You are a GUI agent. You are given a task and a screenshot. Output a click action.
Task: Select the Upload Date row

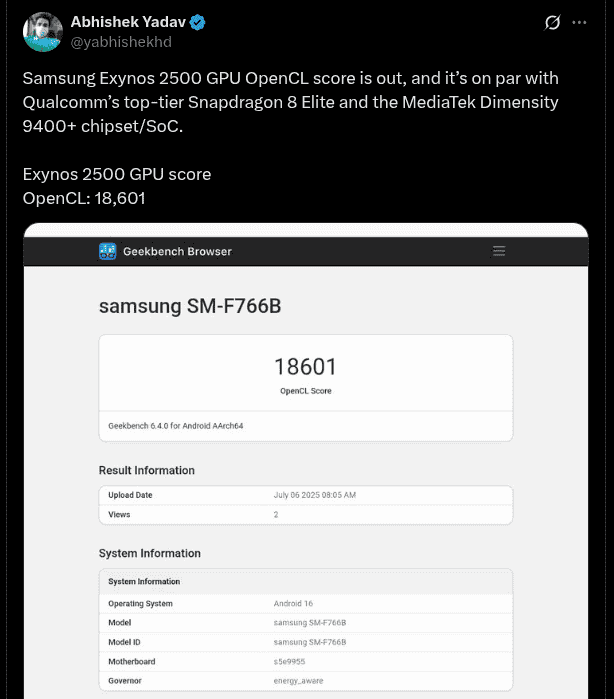pos(305,495)
